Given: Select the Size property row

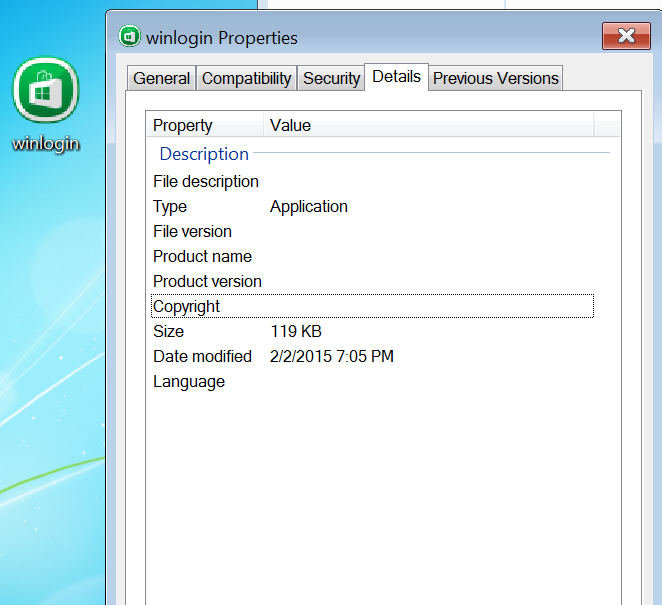Looking at the screenshot, I should coord(372,331).
